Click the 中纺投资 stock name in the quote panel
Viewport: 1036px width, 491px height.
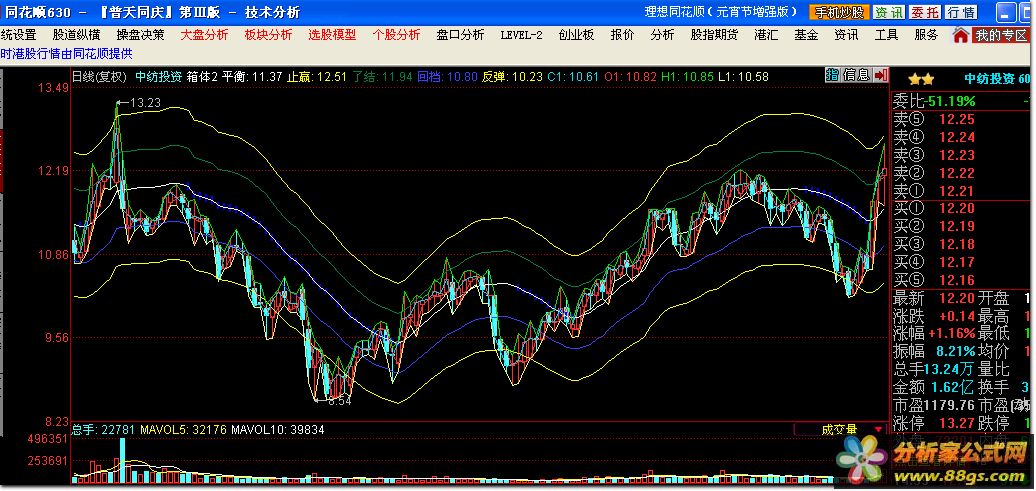[x=989, y=79]
